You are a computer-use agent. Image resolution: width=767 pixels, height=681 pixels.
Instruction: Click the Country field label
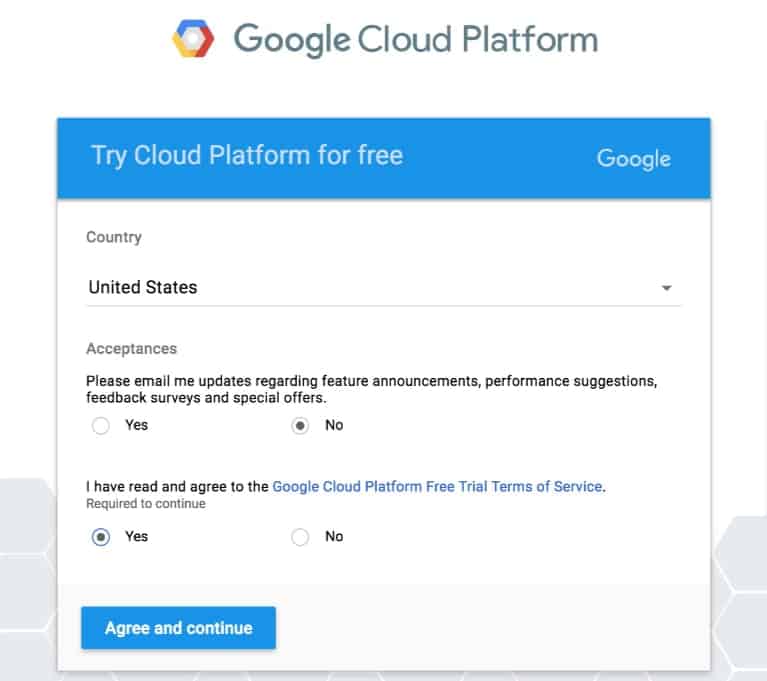[114, 237]
